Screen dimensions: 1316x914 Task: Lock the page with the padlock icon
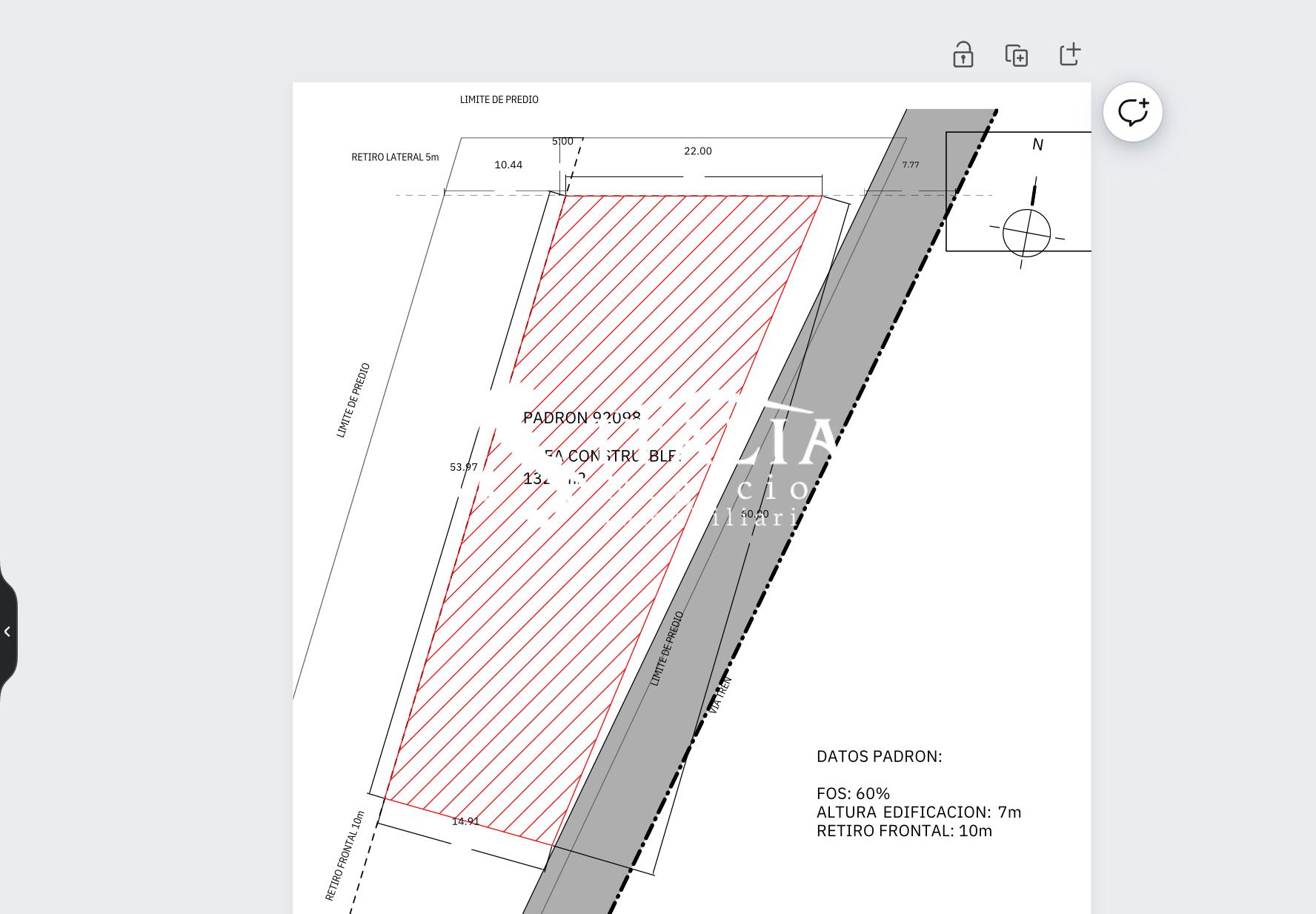963,55
